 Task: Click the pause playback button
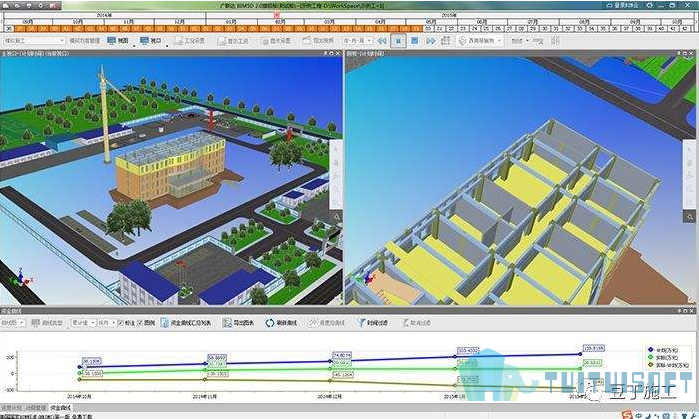pos(398,41)
